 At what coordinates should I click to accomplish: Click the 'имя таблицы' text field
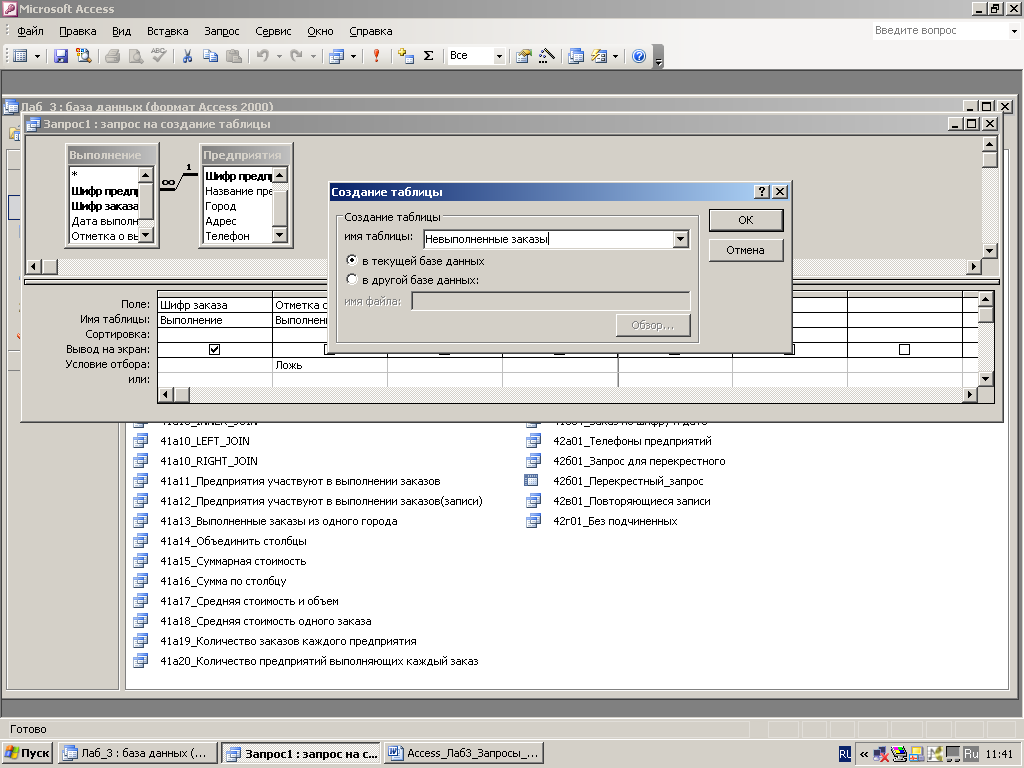(549, 239)
